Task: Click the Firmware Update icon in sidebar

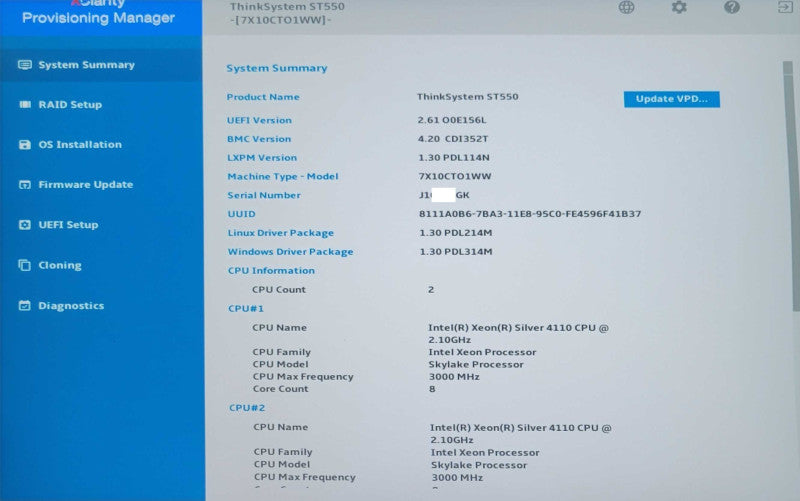Action: coord(24,185)
